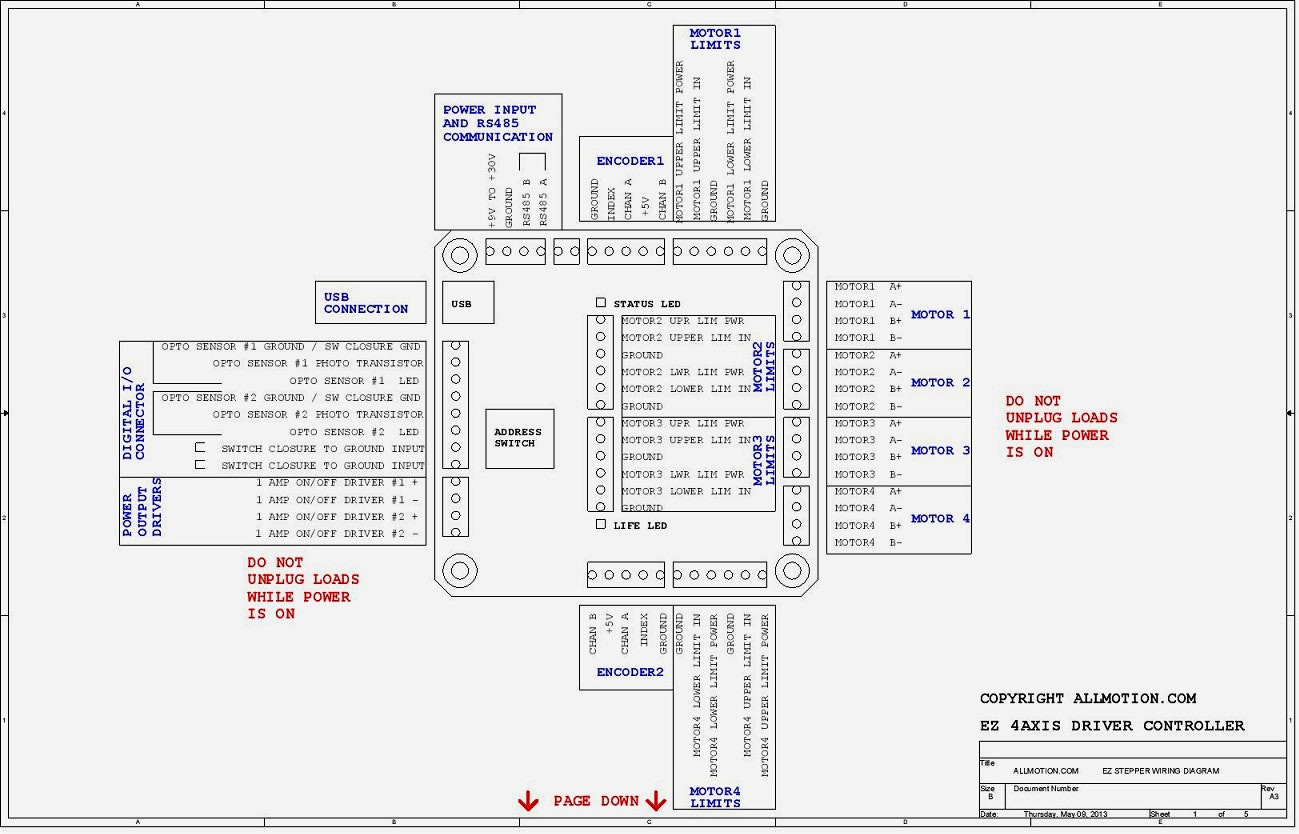
Task: Click OPTO SENSOR #2 GROUND / SW CLOSURE GND
Action: tap(291, 398)
